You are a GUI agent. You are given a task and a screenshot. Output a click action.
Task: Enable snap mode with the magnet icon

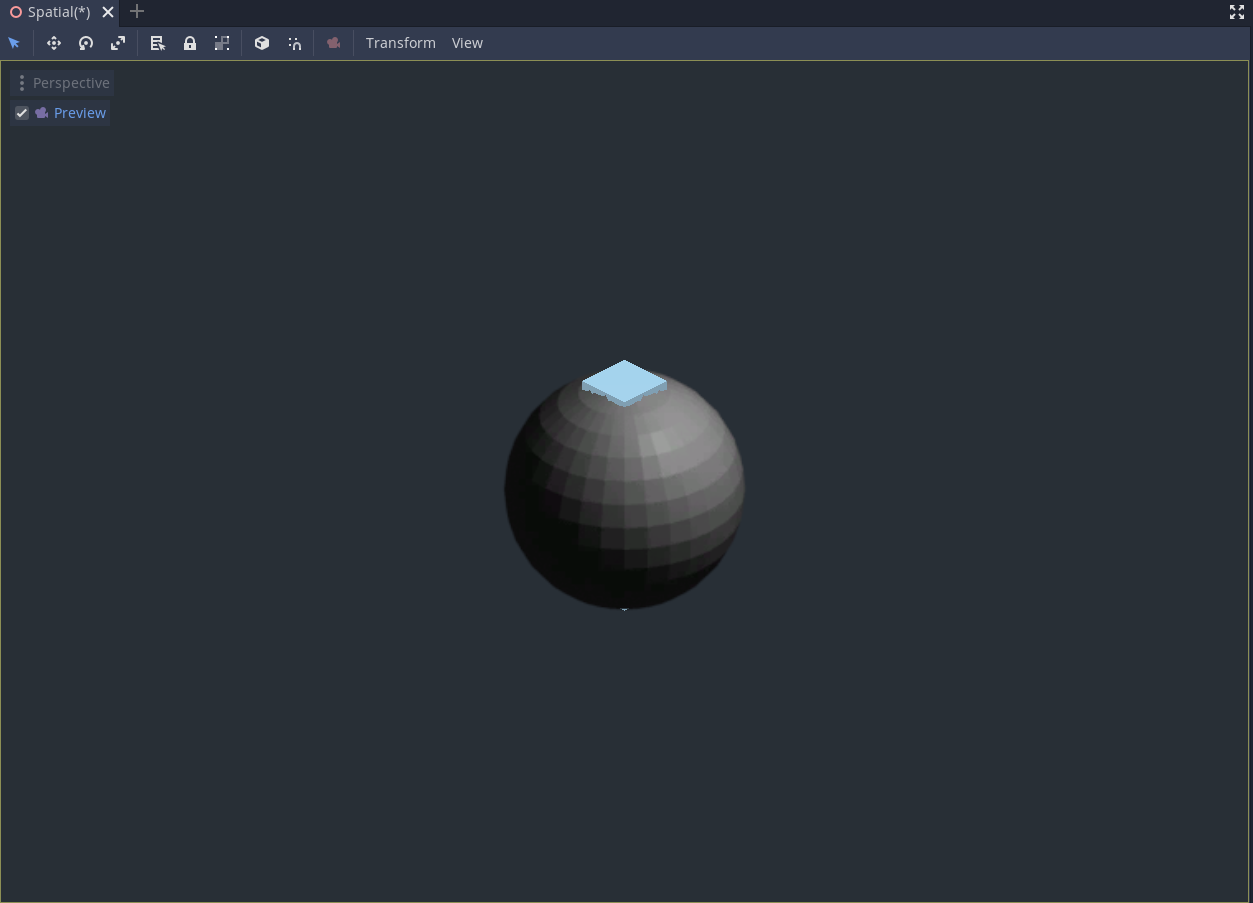[294, 43]
